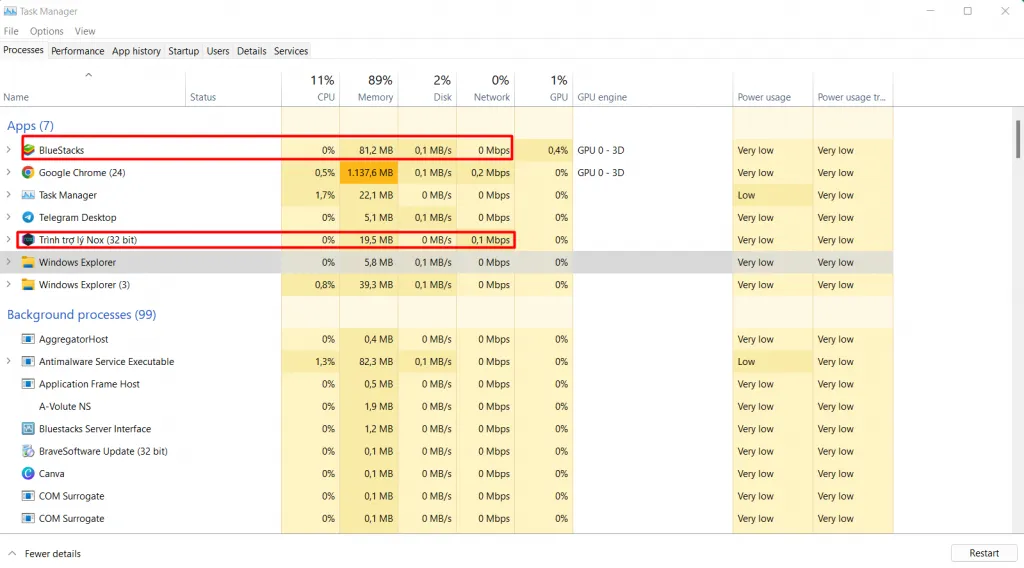The width and height of the screenshot is (1024, 568).
Task: Click the Task Manager process icon
Action: (28, 195)
